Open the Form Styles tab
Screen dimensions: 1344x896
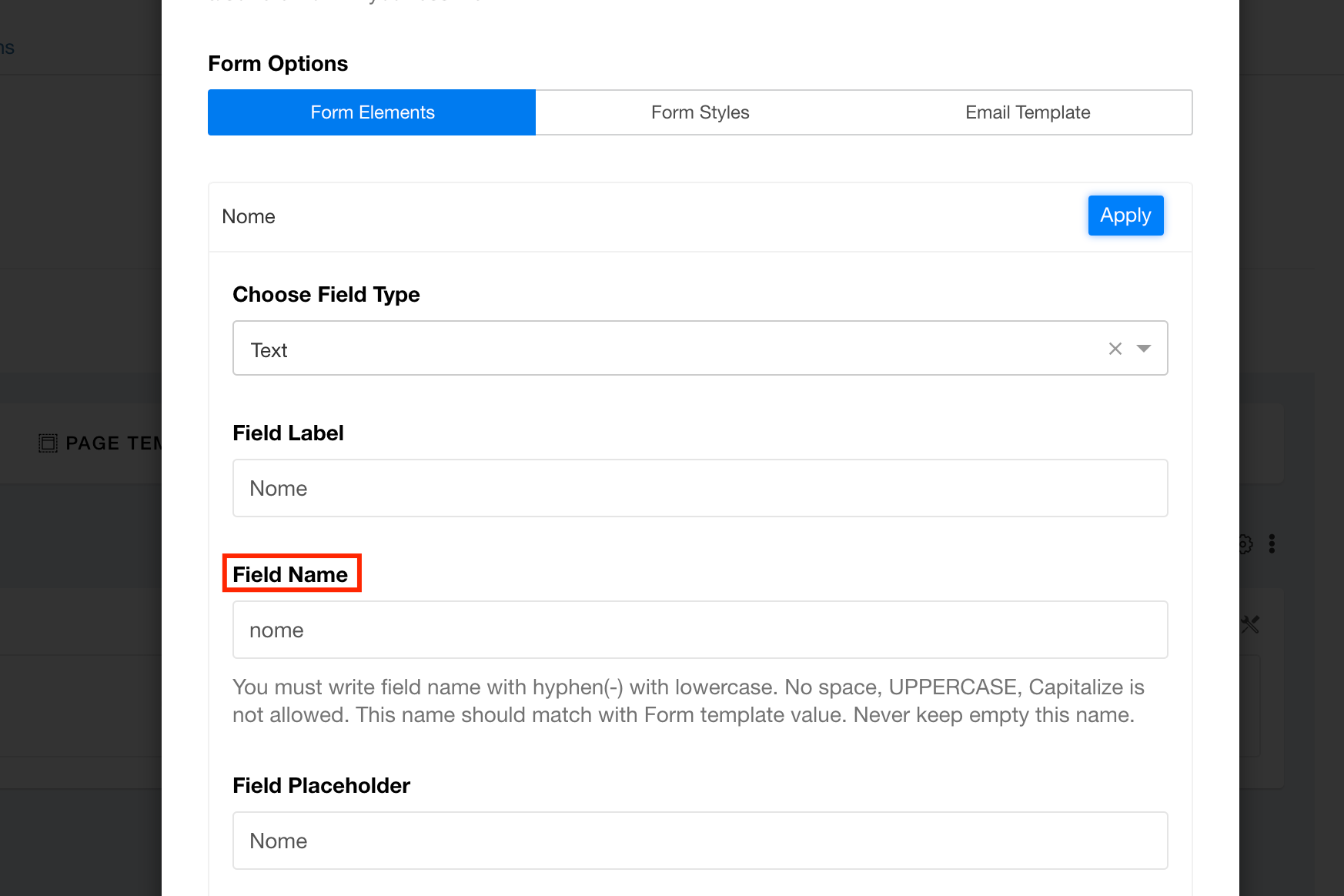click(x=700, y=112)
